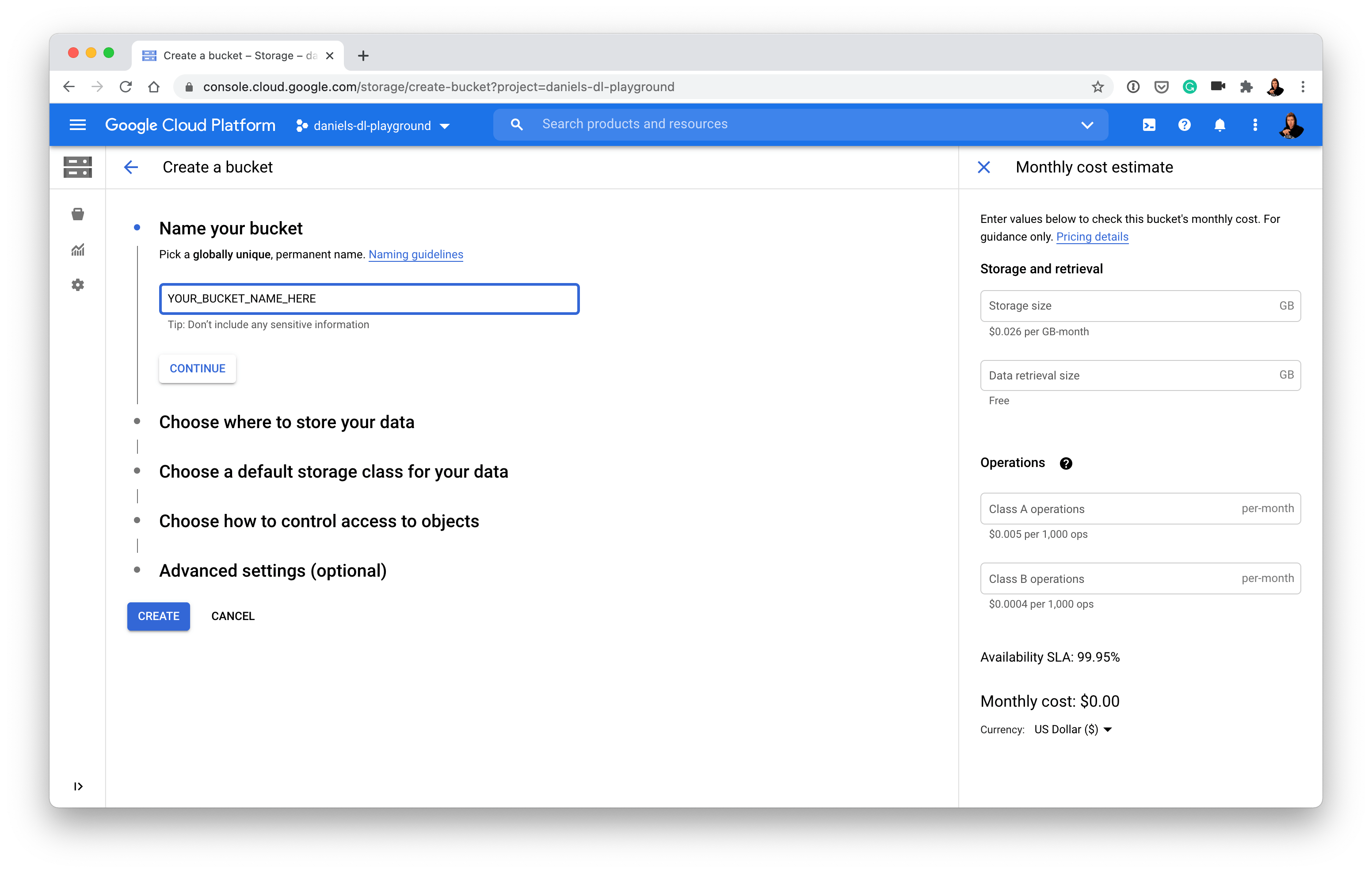
Task: Open the Storage browser from the sidebar
Action: coord(77,214)
